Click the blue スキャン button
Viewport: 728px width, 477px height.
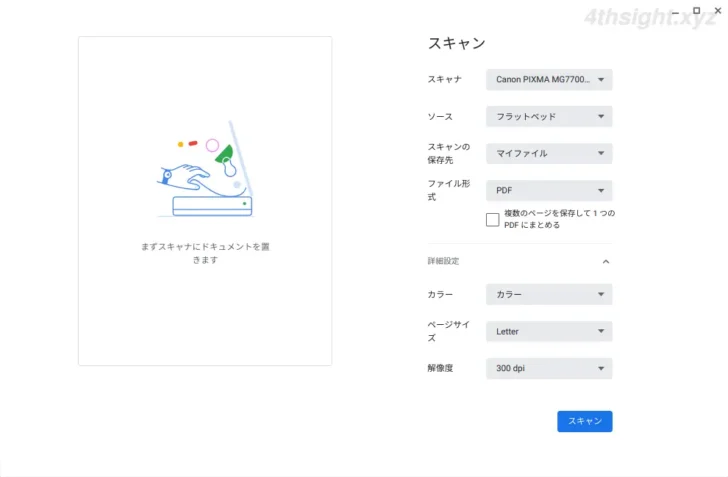coord(585,421)
